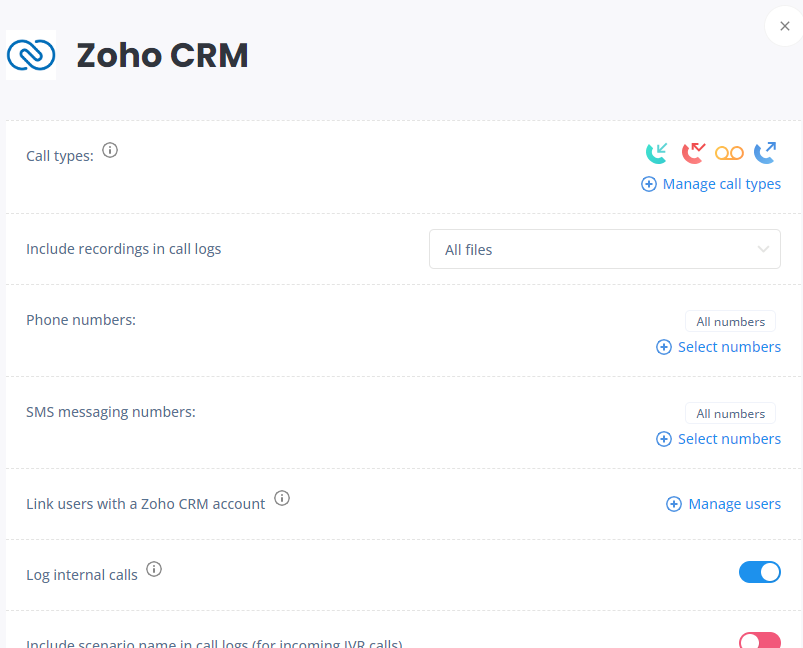Click the Call types label

tap(60, 156)
